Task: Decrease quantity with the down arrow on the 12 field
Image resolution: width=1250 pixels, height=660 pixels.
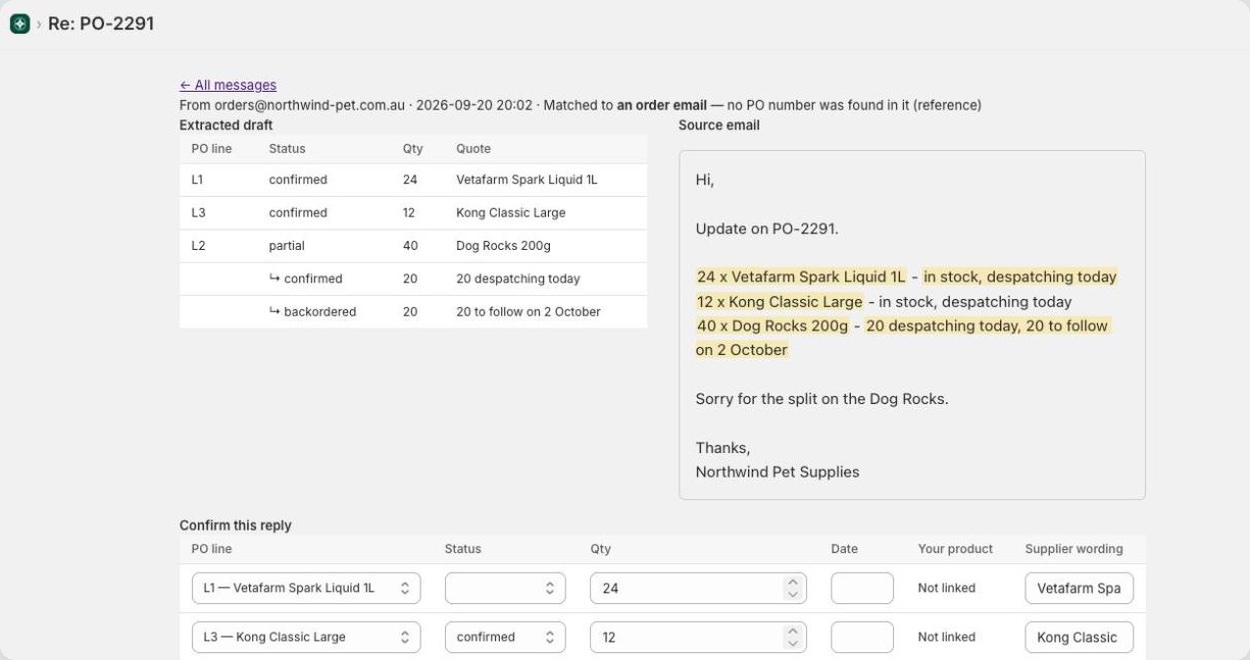Action: coord(793,643)
